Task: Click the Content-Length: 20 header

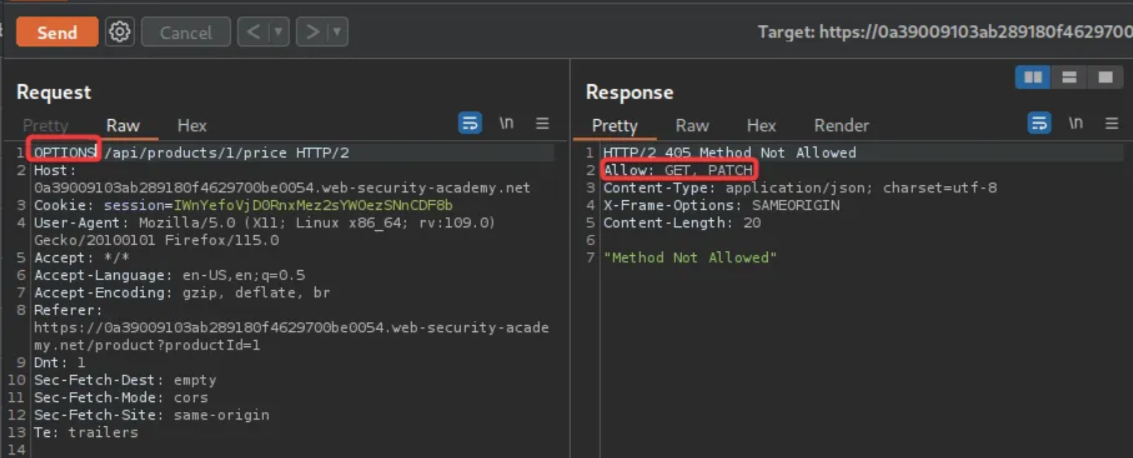Action: pyautogui.click(x=682, y=222)
